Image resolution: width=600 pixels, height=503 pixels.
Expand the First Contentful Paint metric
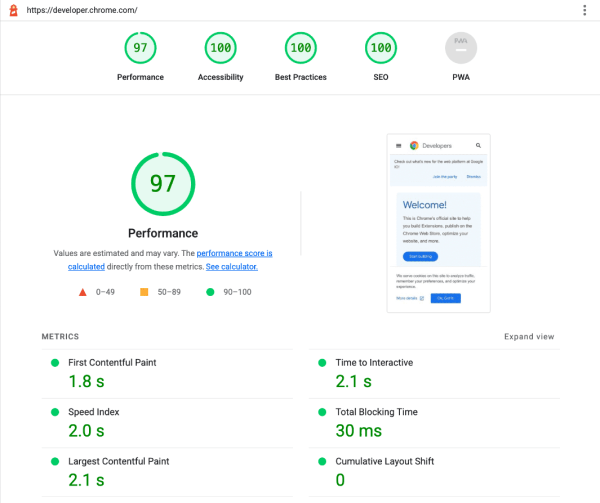pyautogui.click(x=112, y=362)
